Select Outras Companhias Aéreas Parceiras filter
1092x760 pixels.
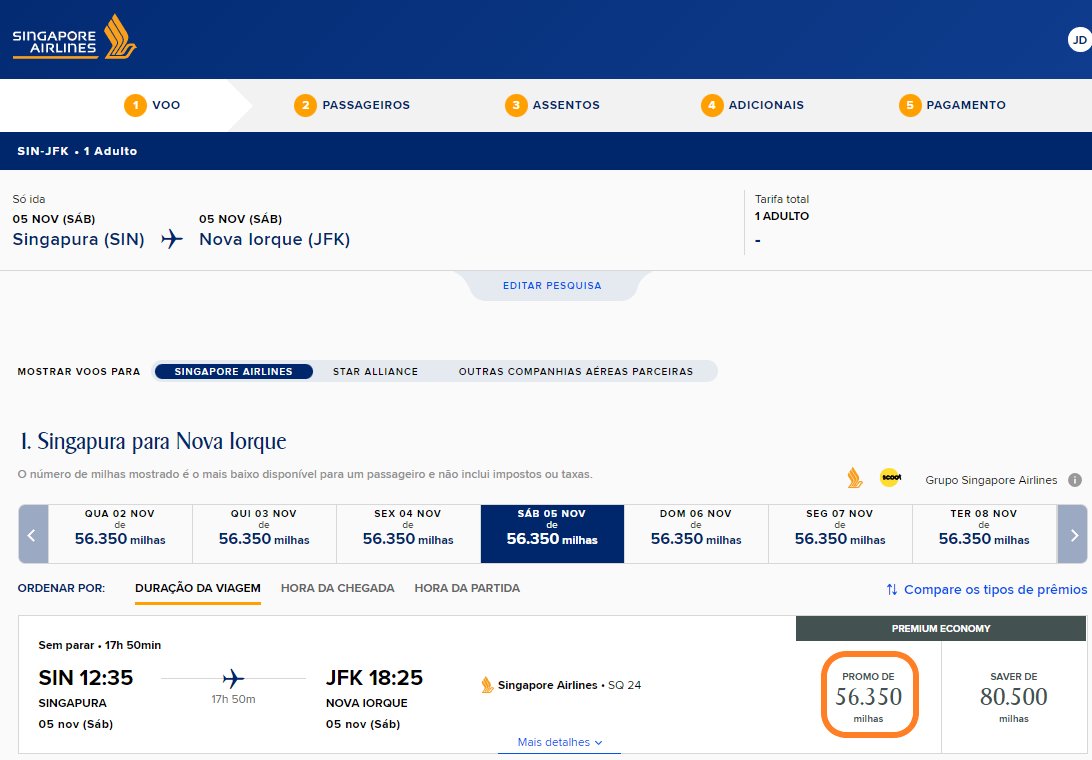(576, 372)
